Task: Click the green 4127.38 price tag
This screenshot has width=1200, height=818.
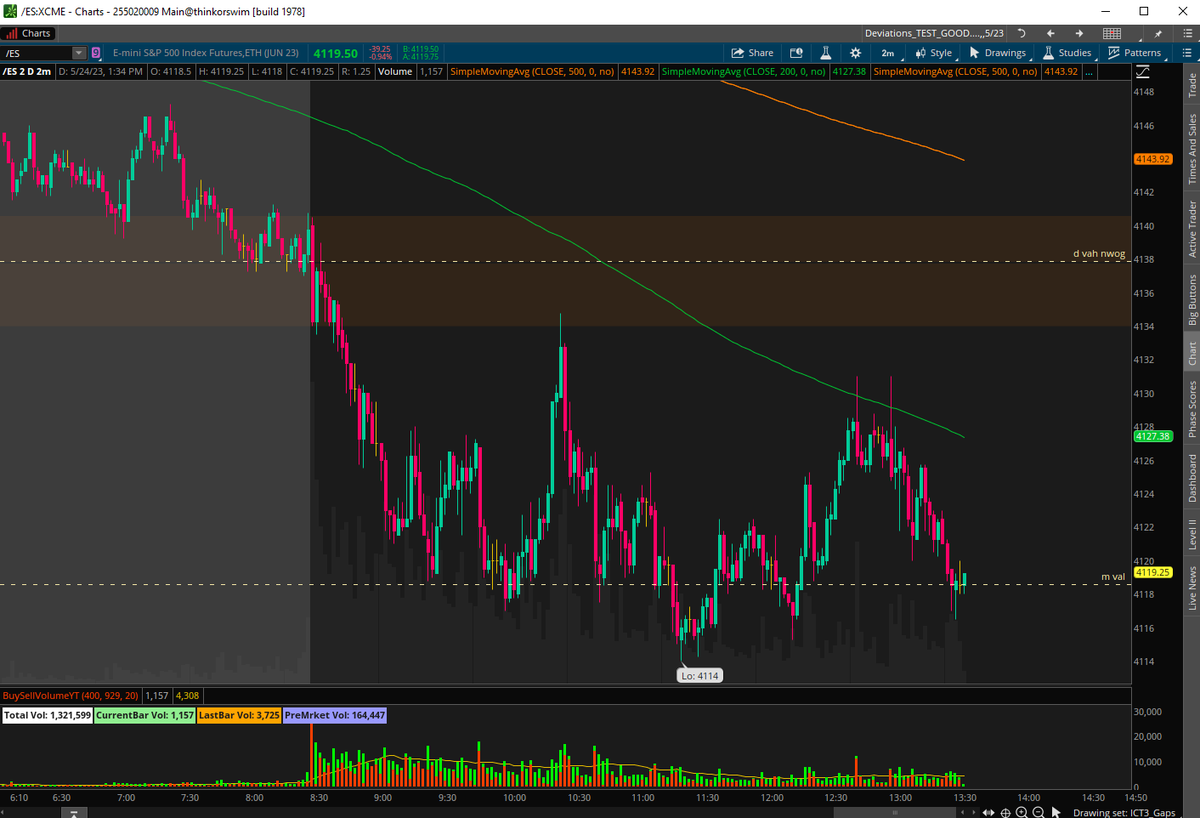Action: 1151,436
